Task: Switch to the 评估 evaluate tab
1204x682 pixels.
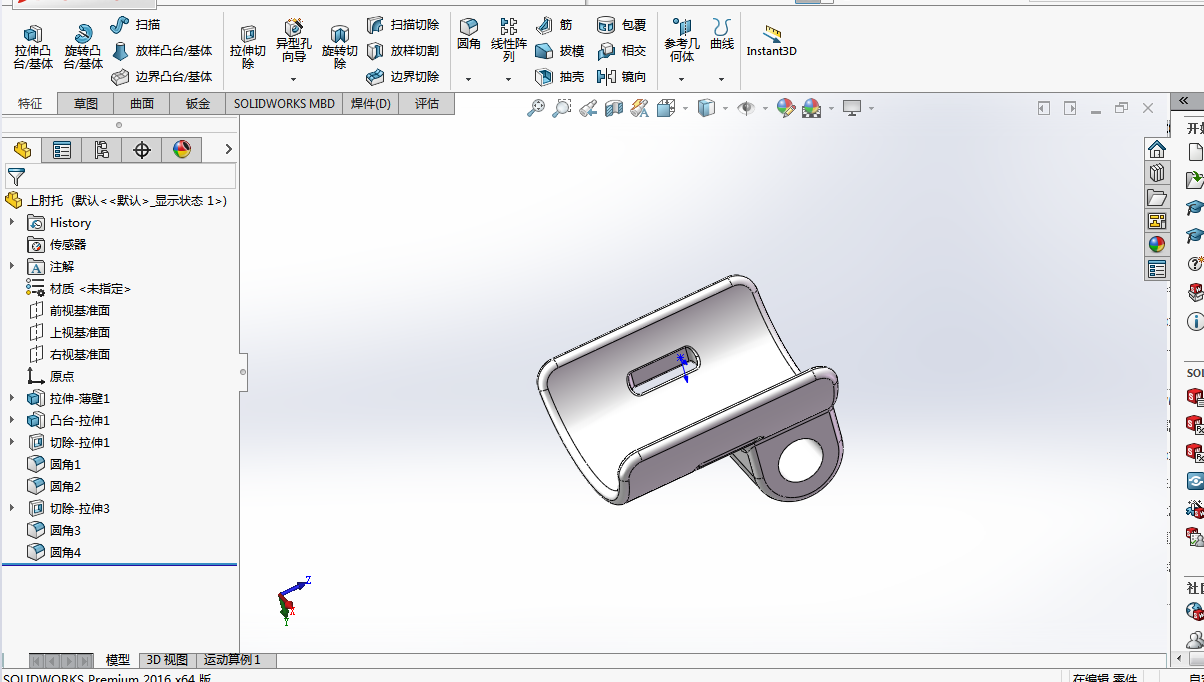Action: [427, 103]
